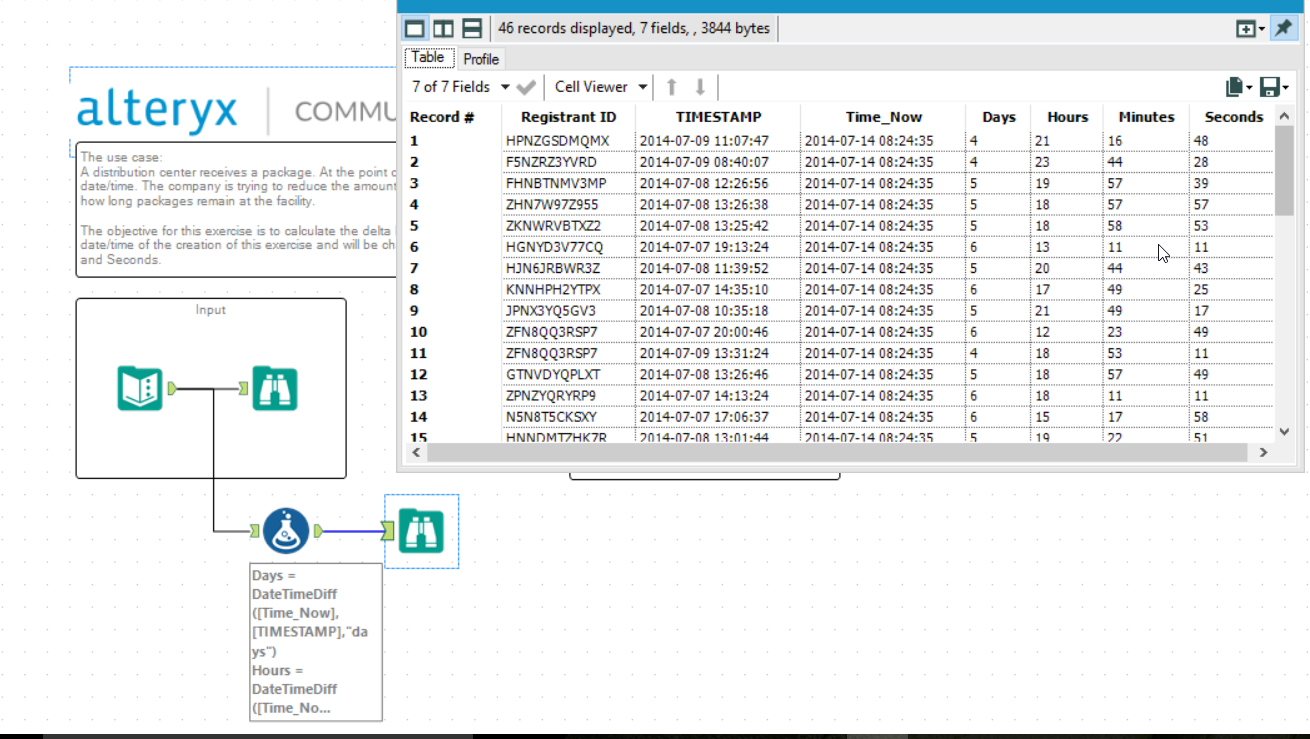Select the Table tab in Results

click(428, 57)
